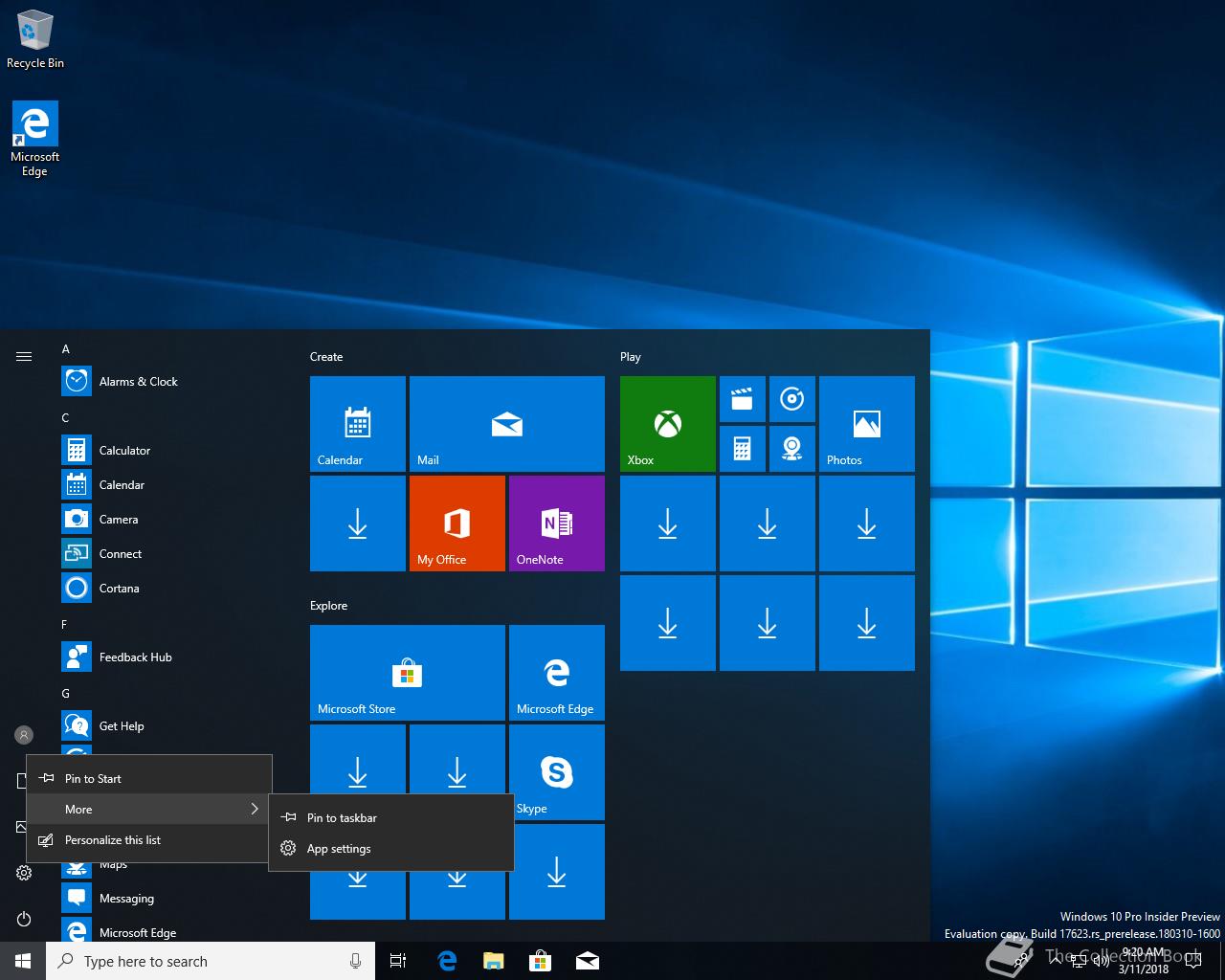This screenshot has height=980, width=1225.
Task: Choose Personalize this list
Action: click(x=149, y=839)
